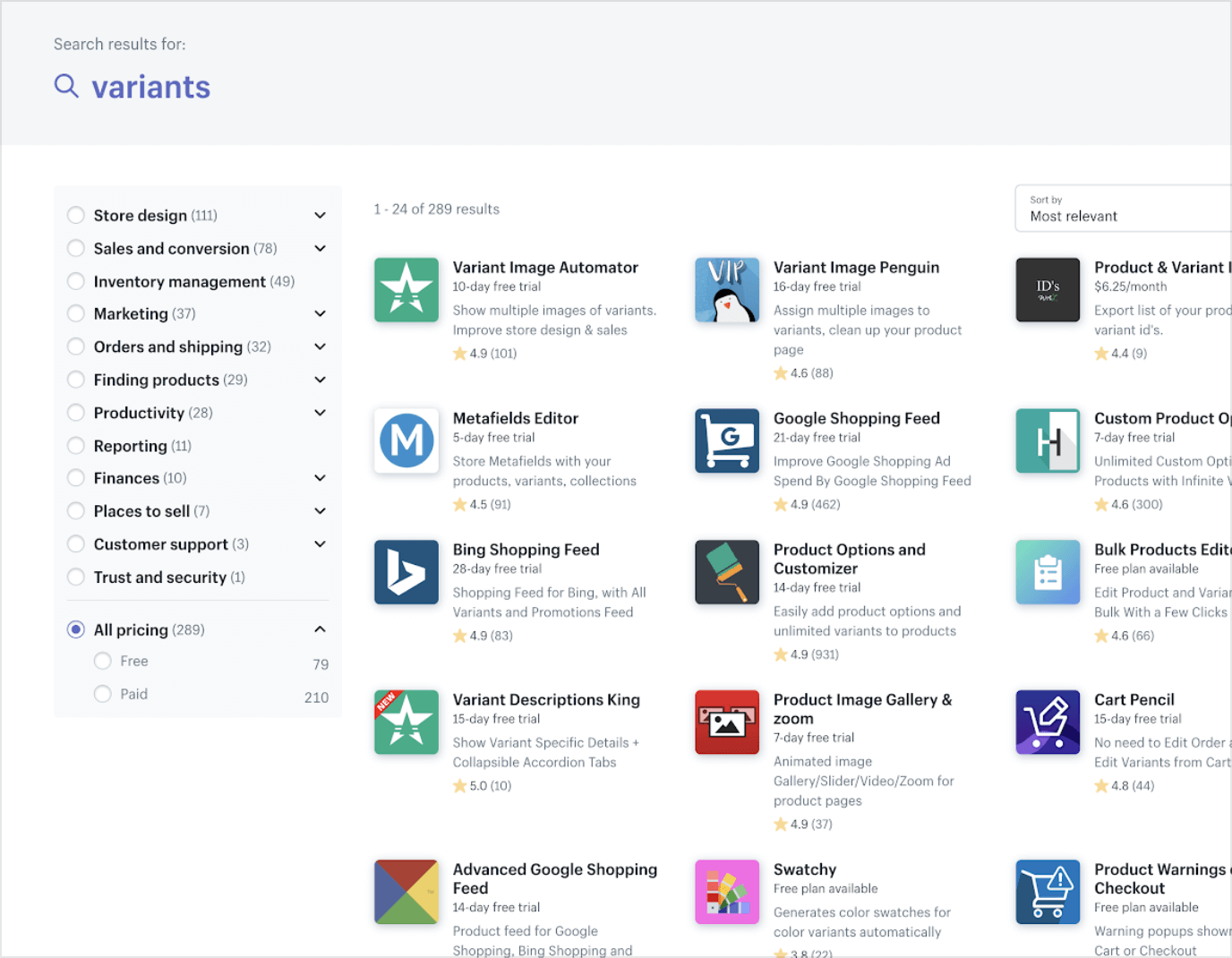
Task: Select Productivity category filter
Action: (x=76, y=413)
